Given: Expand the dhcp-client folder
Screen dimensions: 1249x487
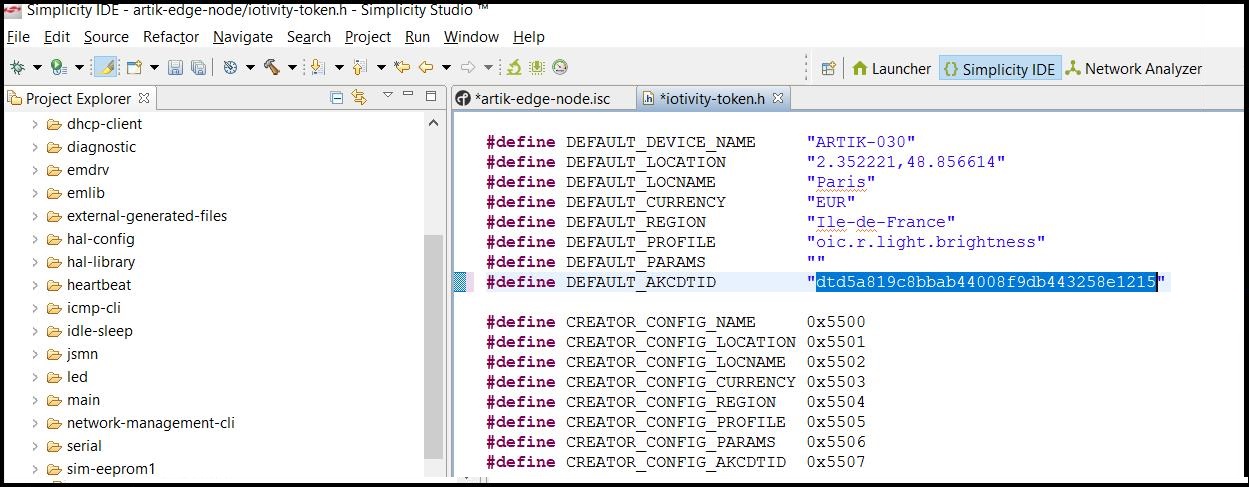Looking at the screenshot, I should tap(34, 124).
